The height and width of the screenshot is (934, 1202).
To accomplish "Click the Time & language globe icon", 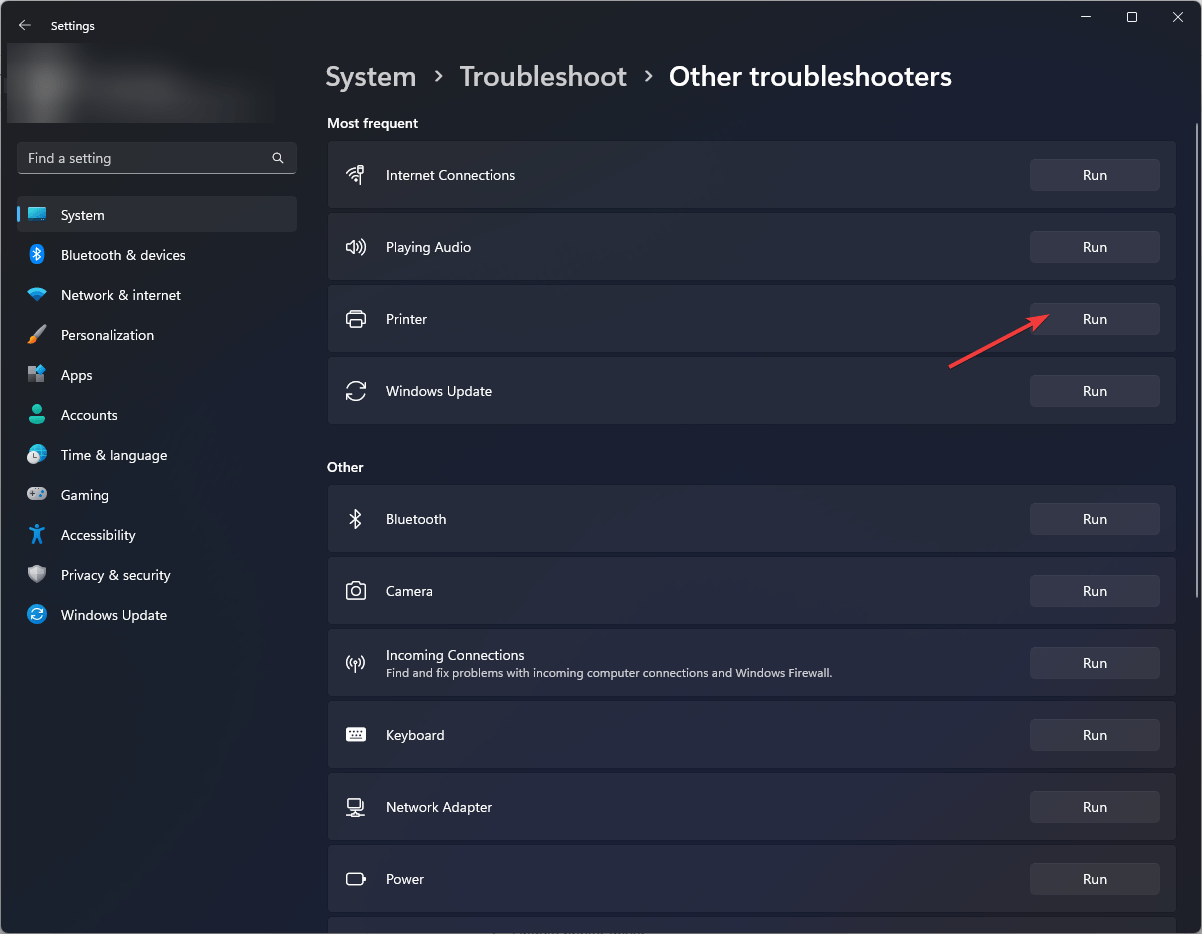I will pyautogui.click(x=37, y=455).
